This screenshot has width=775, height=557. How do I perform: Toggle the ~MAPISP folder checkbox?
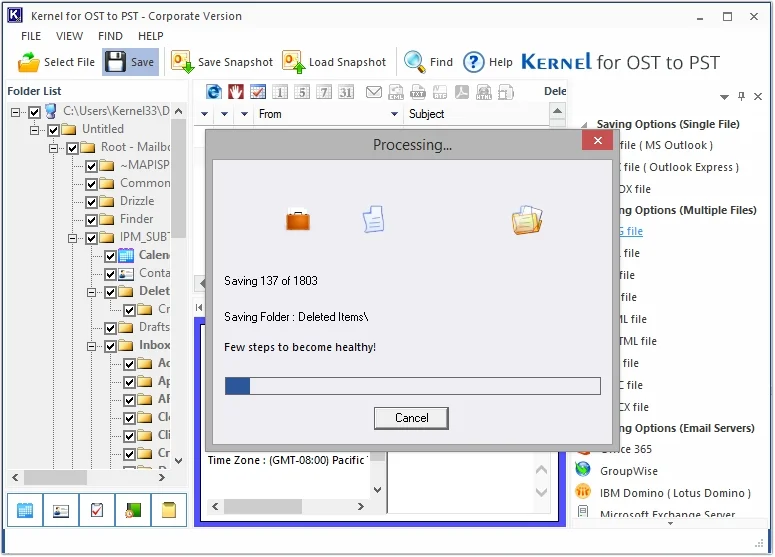point(91,167)
